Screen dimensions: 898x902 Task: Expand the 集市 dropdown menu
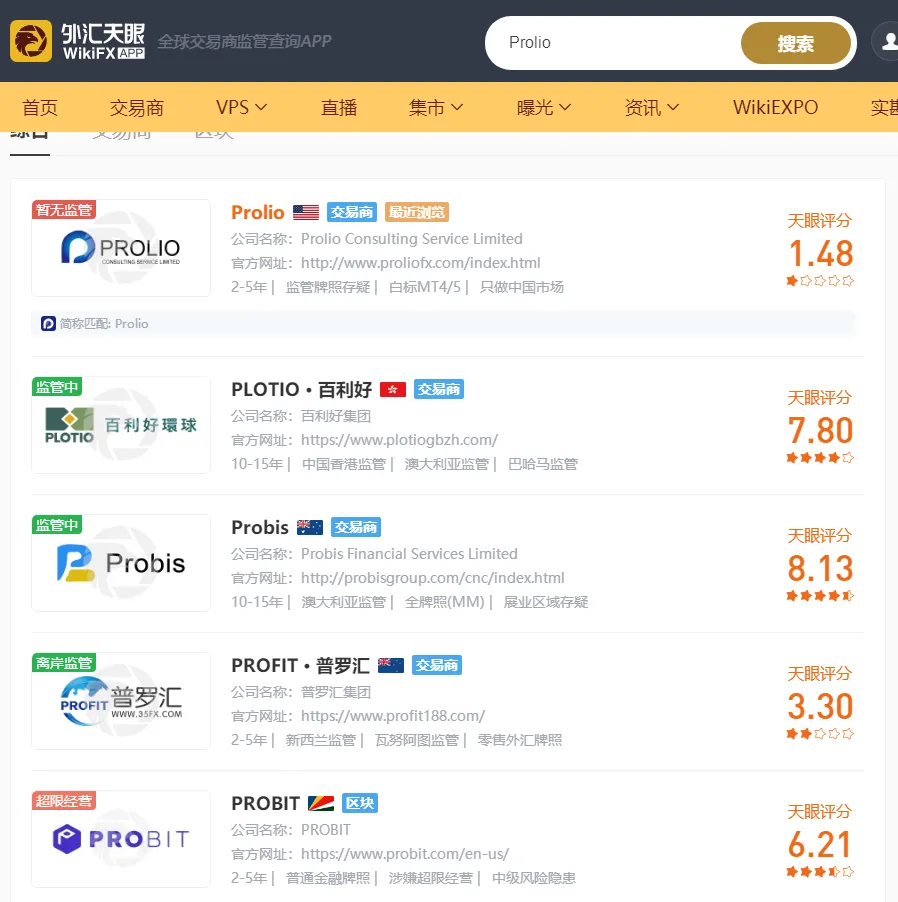435,108
